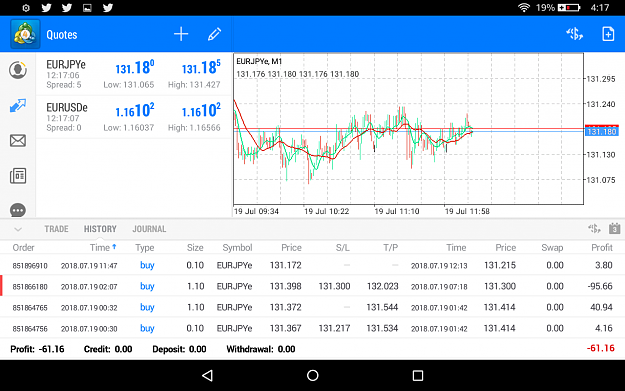This screenshot has height=391, width=625.
Task: Sort history by Size column header
Action: tap(195, 248)
